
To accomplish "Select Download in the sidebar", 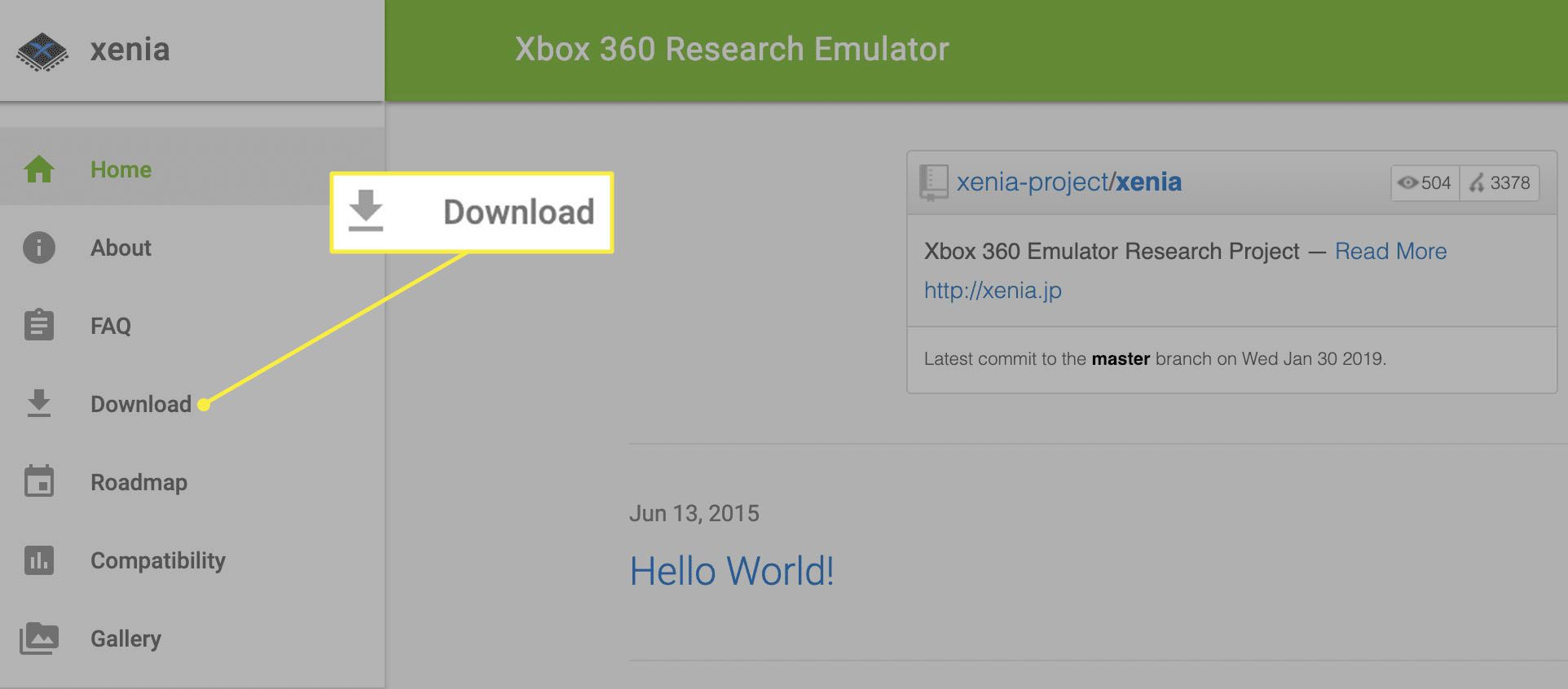I will pyautogui.click(x=192, y=404).
